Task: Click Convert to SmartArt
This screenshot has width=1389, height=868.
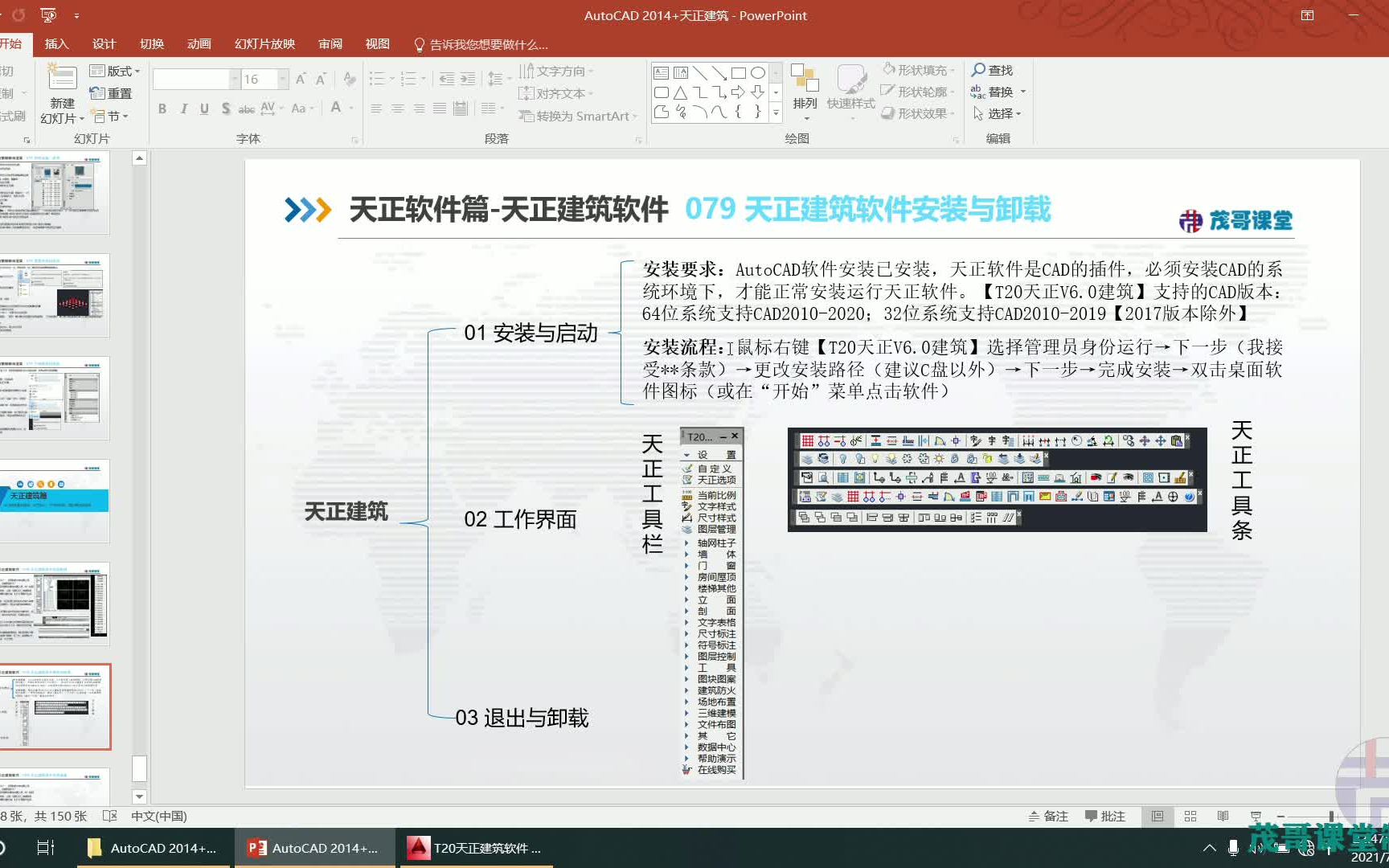Action: pos(578,116)
